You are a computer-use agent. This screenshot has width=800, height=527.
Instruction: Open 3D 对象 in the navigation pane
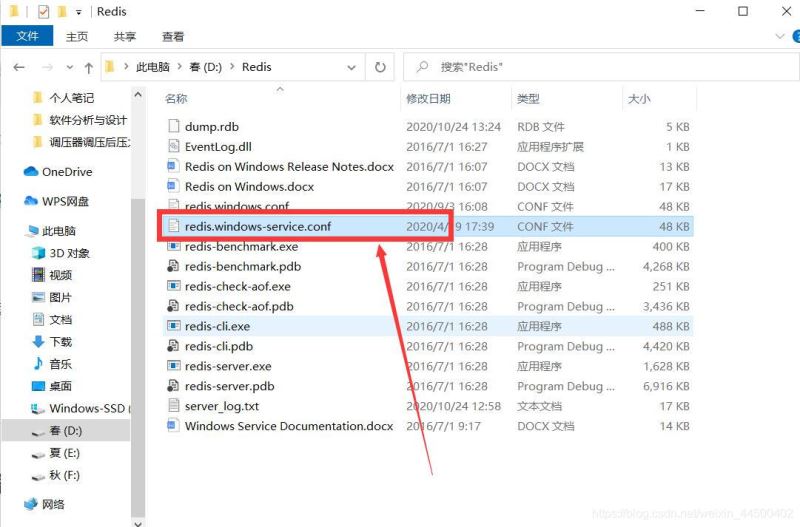click(69, 253)
